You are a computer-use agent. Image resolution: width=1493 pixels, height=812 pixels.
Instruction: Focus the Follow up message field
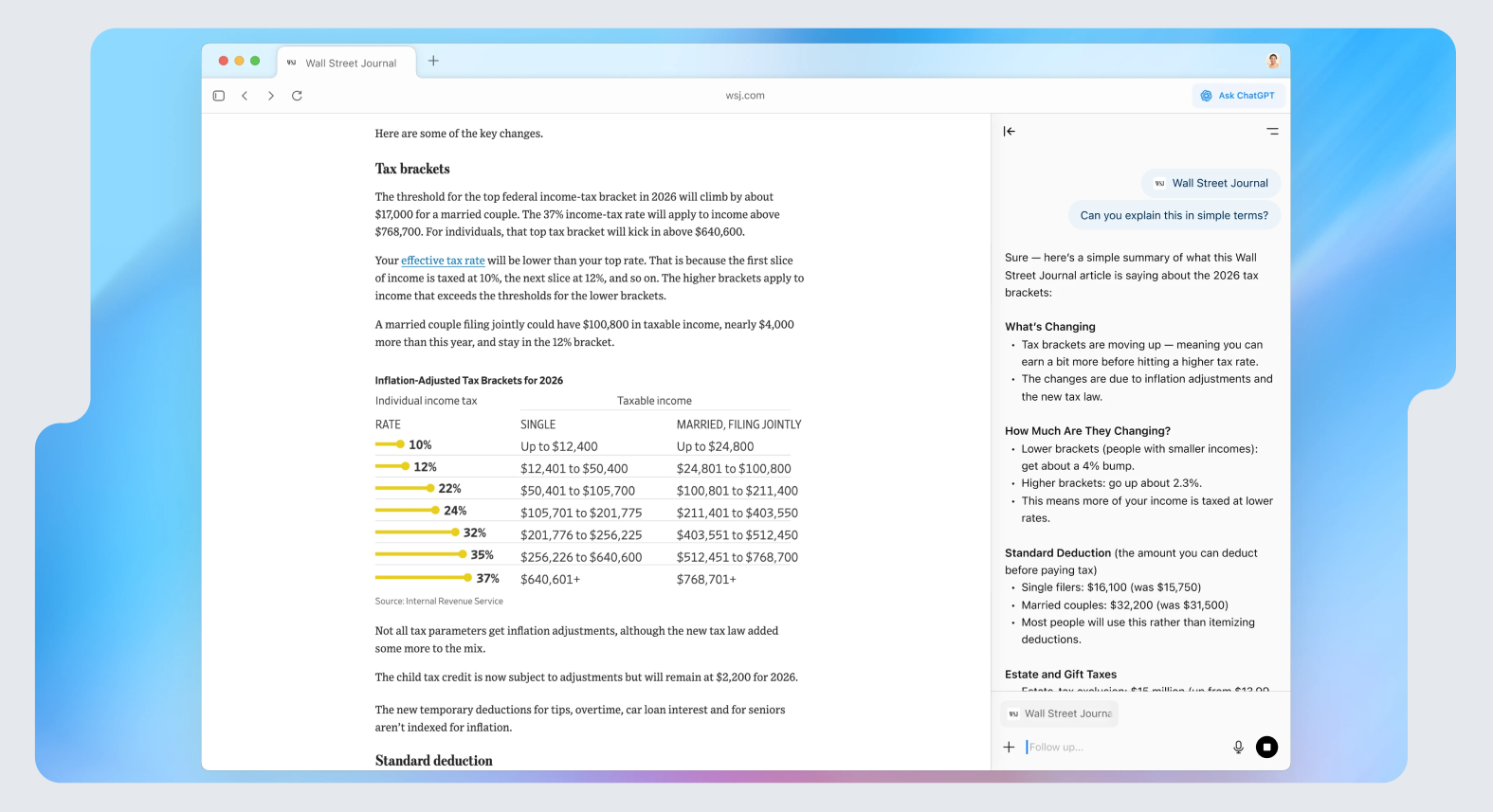coord(1123,748)
